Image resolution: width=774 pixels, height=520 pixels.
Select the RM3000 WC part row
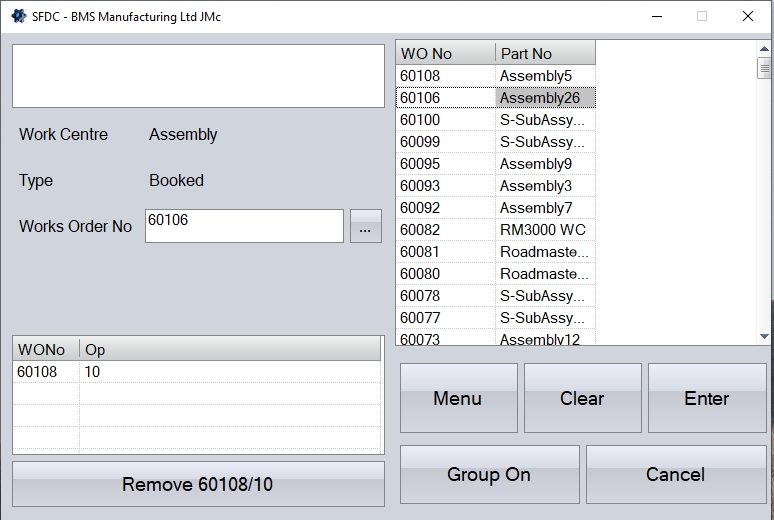543,230
